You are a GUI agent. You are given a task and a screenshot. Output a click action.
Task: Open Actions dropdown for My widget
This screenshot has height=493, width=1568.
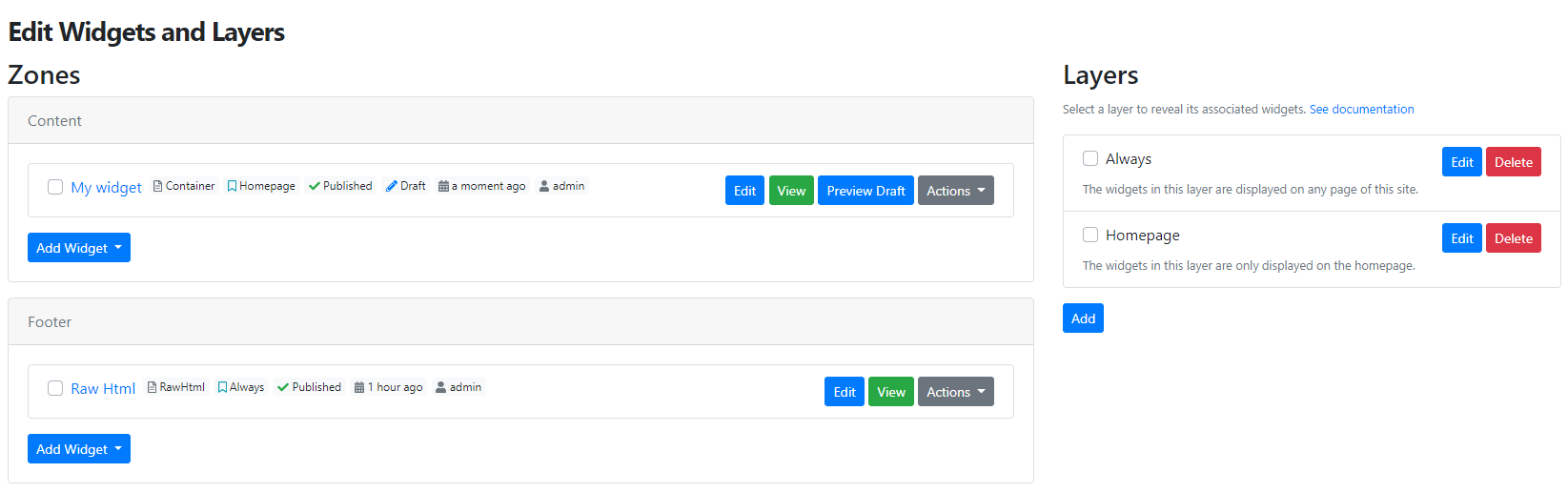[x=956, y=191]
